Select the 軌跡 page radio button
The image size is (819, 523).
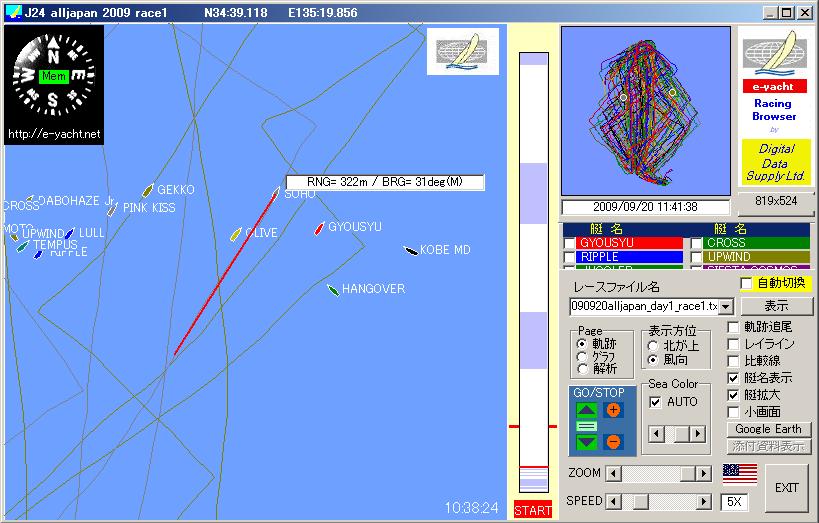582,344
